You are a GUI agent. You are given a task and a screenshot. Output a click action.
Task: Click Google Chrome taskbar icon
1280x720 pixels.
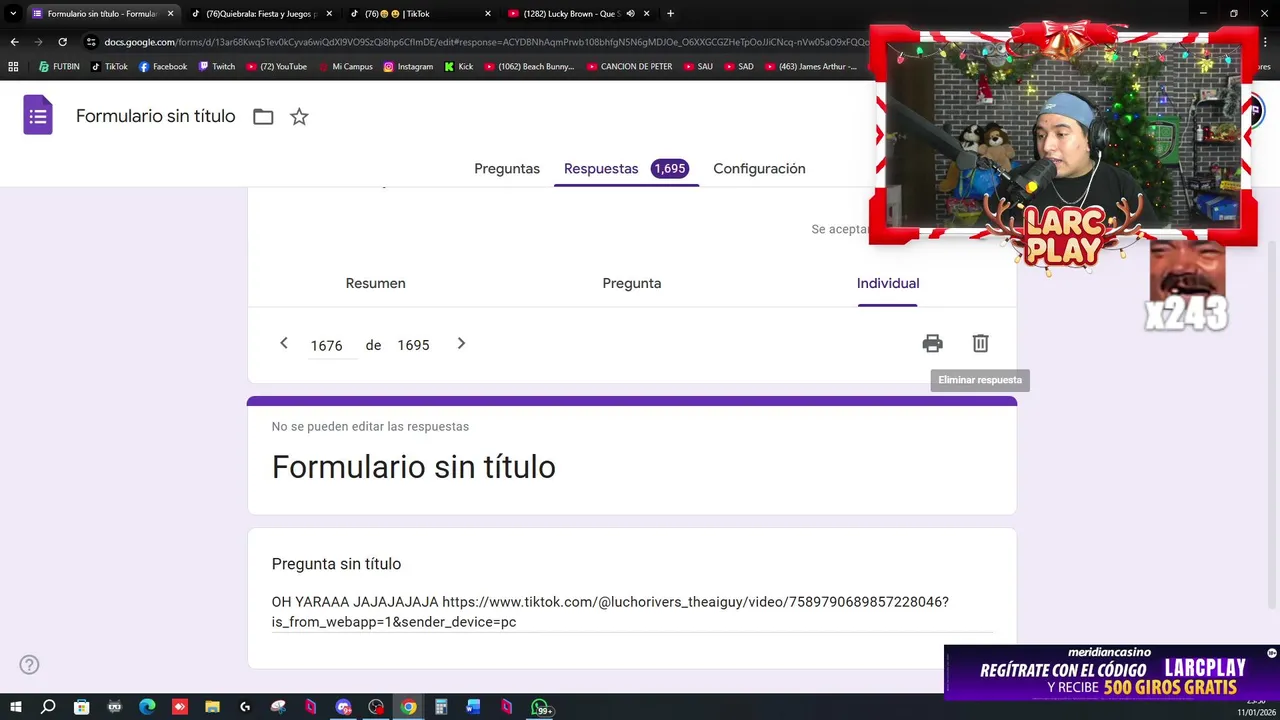pos(409,707)
